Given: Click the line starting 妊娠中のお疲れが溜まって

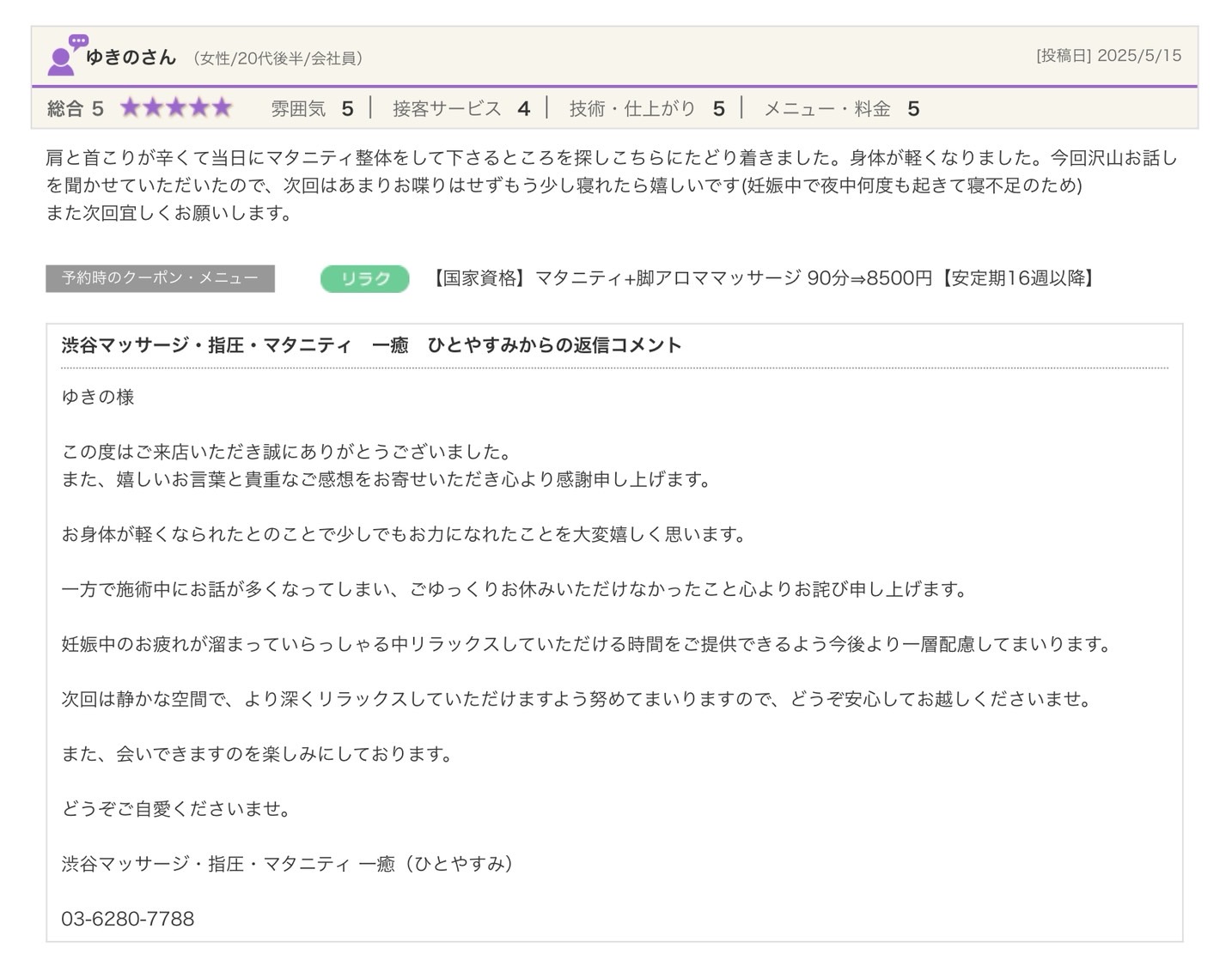Looking at the screenshot, I should 587,644.
